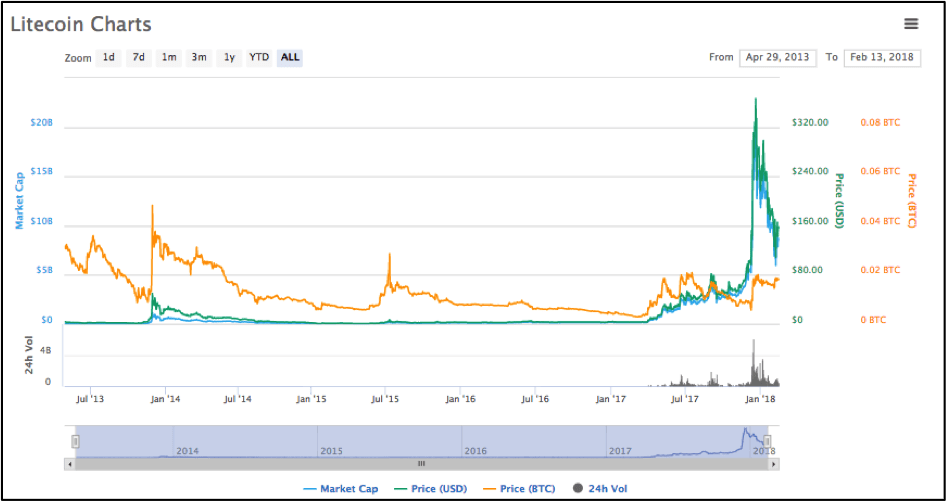
Task: Click the Jul '16 x-axis label
Action: pos(534,399)
